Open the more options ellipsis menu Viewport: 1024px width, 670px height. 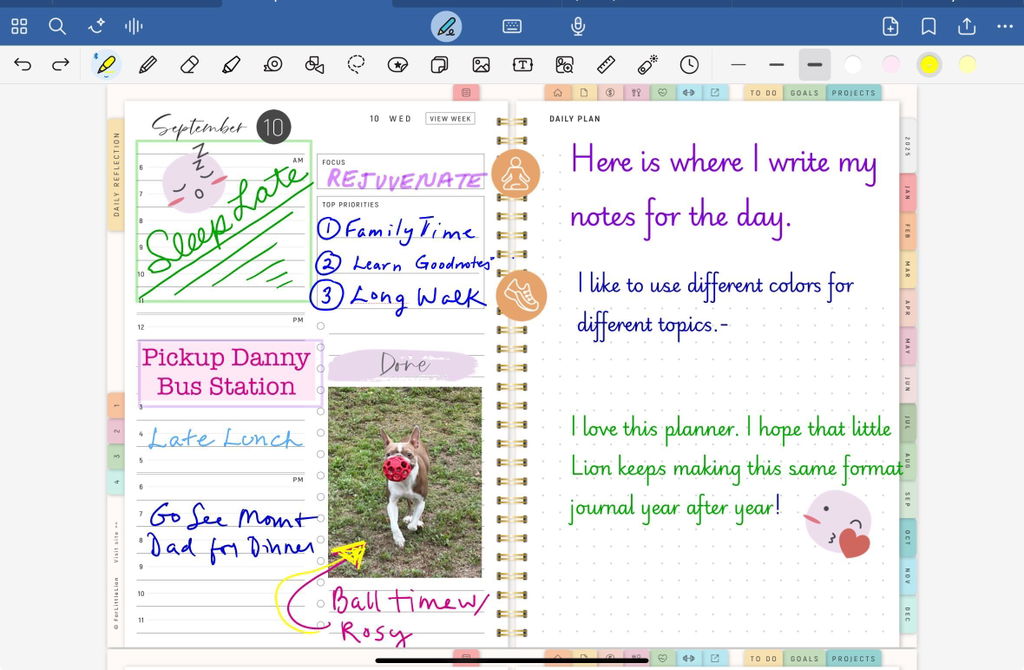point(1005,26)
